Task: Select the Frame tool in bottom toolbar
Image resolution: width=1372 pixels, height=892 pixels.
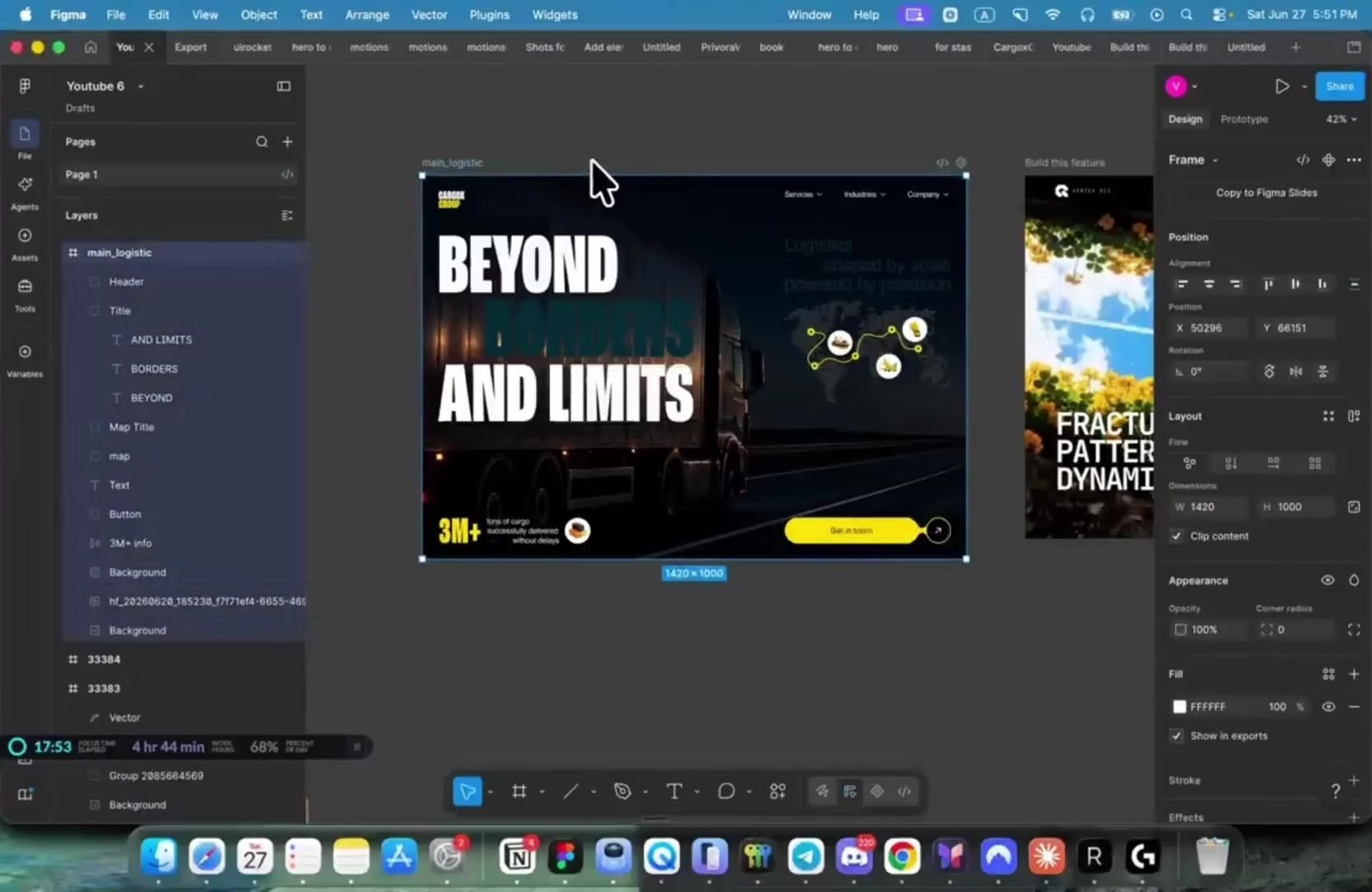Action: click(519, 791)
